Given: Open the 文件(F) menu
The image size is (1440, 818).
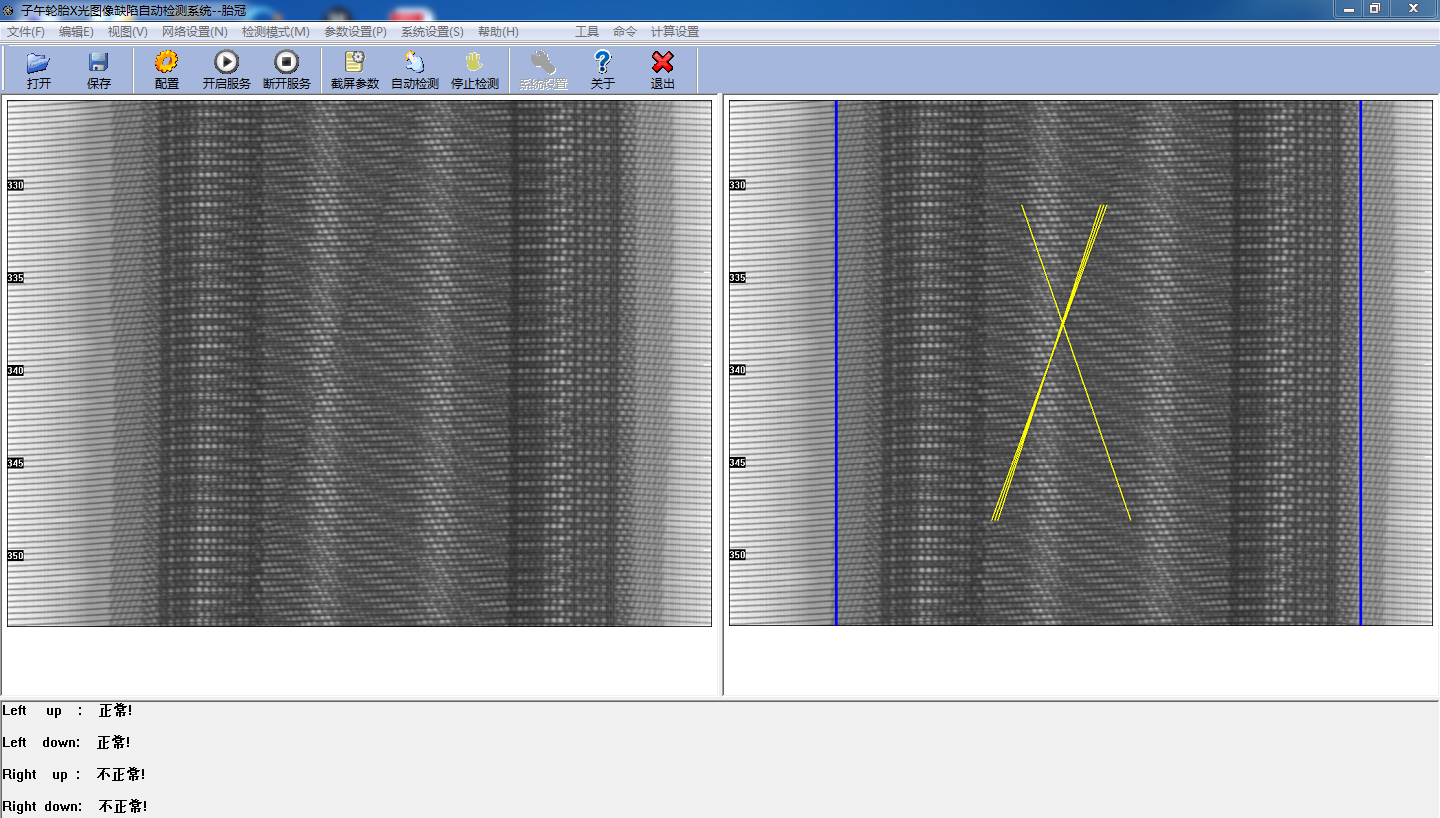Looking at the screenshot, I should (x=26, y=32).
